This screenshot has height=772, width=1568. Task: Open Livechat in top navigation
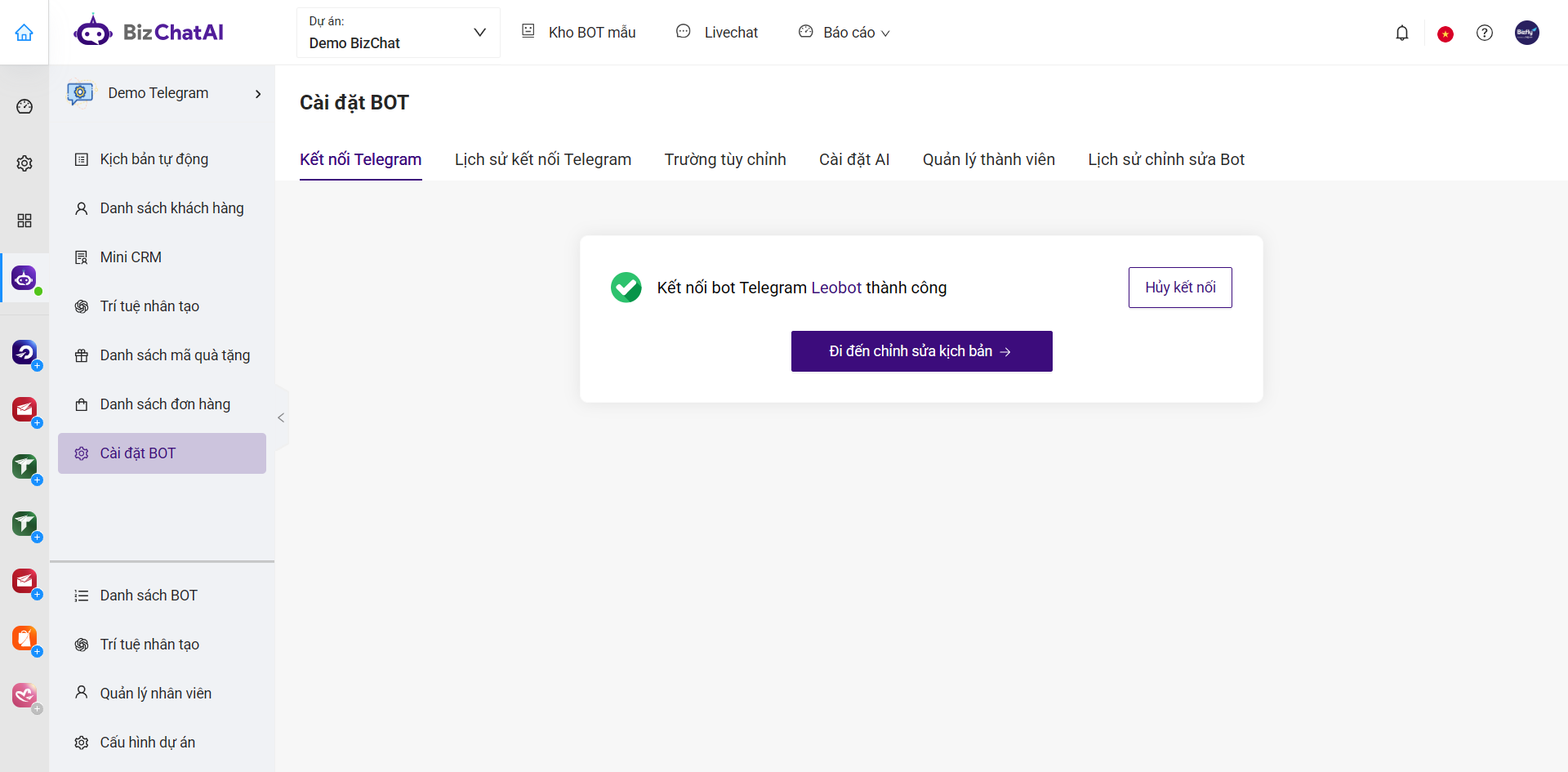(731, 33)
